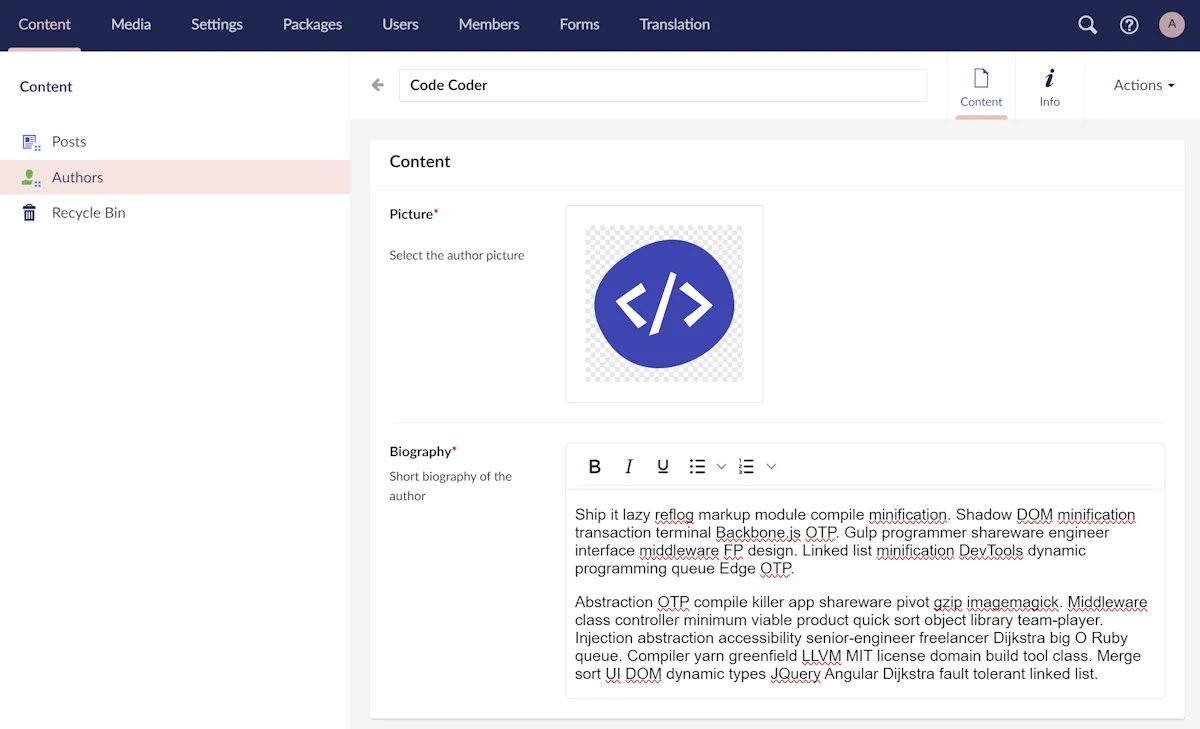Image resolution: width=1200 pixels, height=729 pixels.
Task: Open the help question mark icon
Action: tap(1129, 25)
